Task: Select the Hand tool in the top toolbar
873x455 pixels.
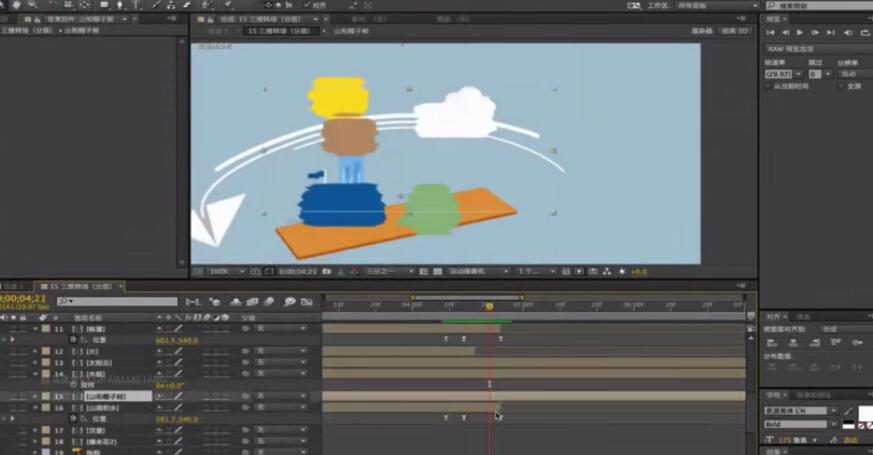Action: [x=15, y=5]
